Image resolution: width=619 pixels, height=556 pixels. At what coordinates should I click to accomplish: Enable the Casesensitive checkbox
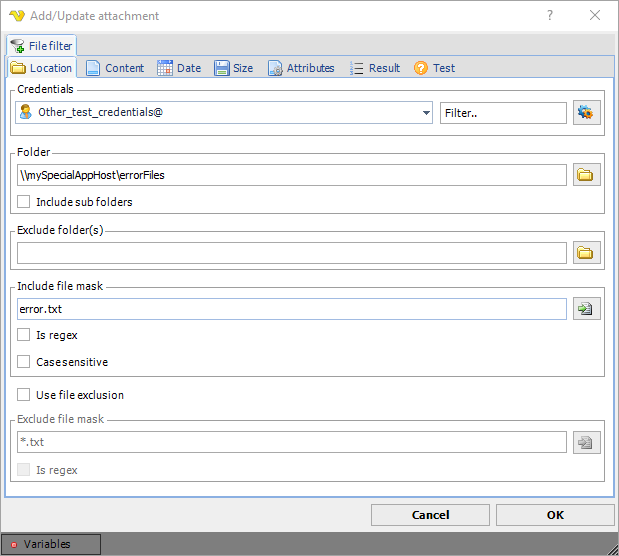tap(24, 362)
